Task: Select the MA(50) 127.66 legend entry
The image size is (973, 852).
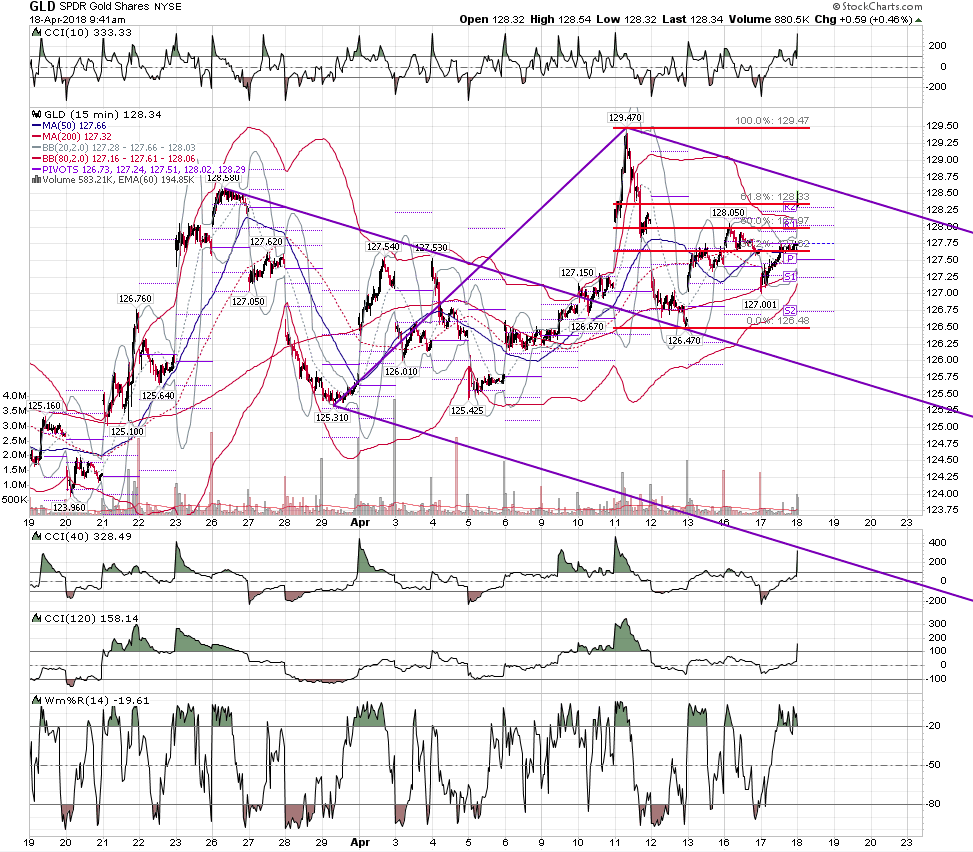Action: point(70,126)
